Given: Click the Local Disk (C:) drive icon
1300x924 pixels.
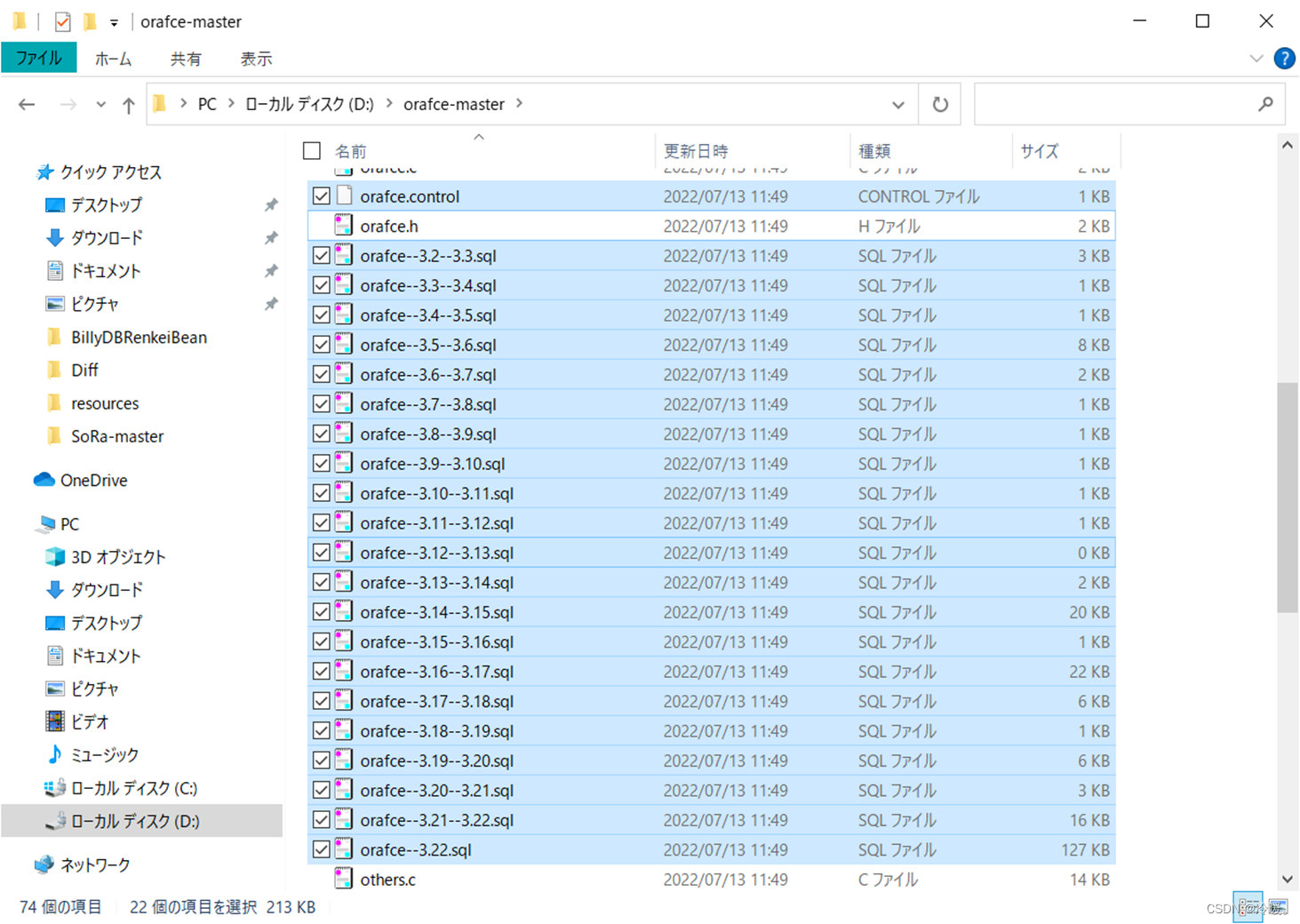Looking at the screenshot, I should 55,788.
